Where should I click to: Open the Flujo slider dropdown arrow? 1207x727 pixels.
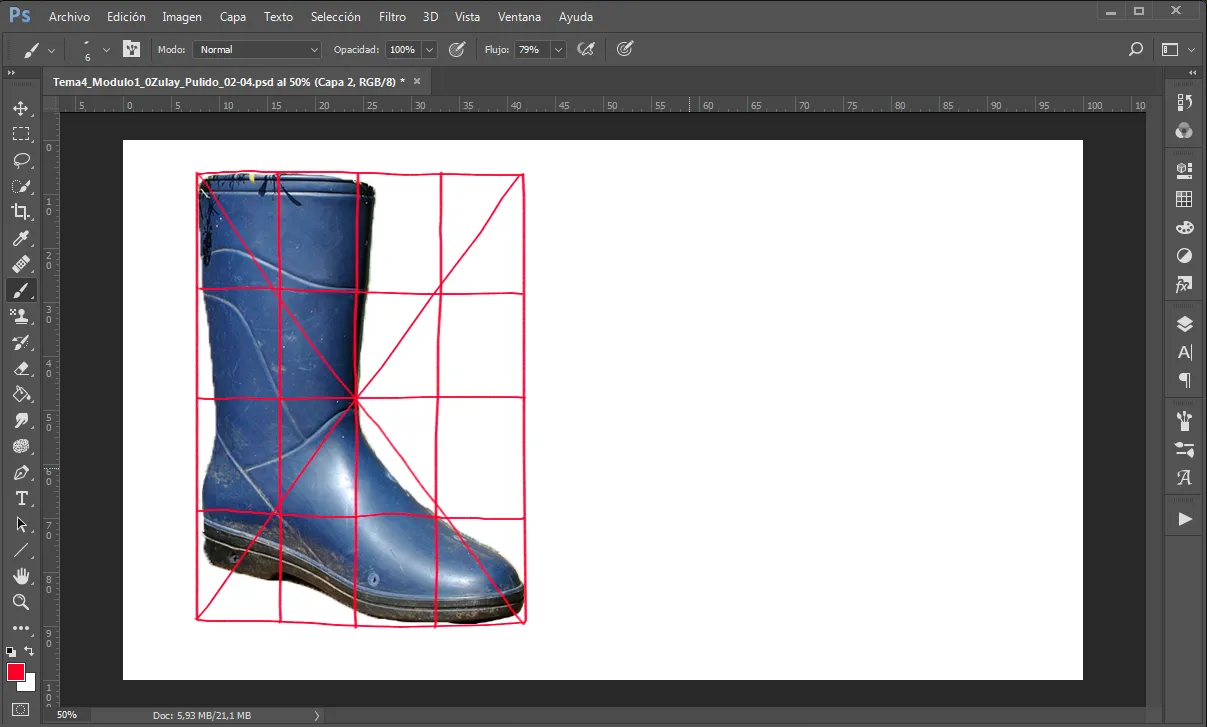coord(559,49)
